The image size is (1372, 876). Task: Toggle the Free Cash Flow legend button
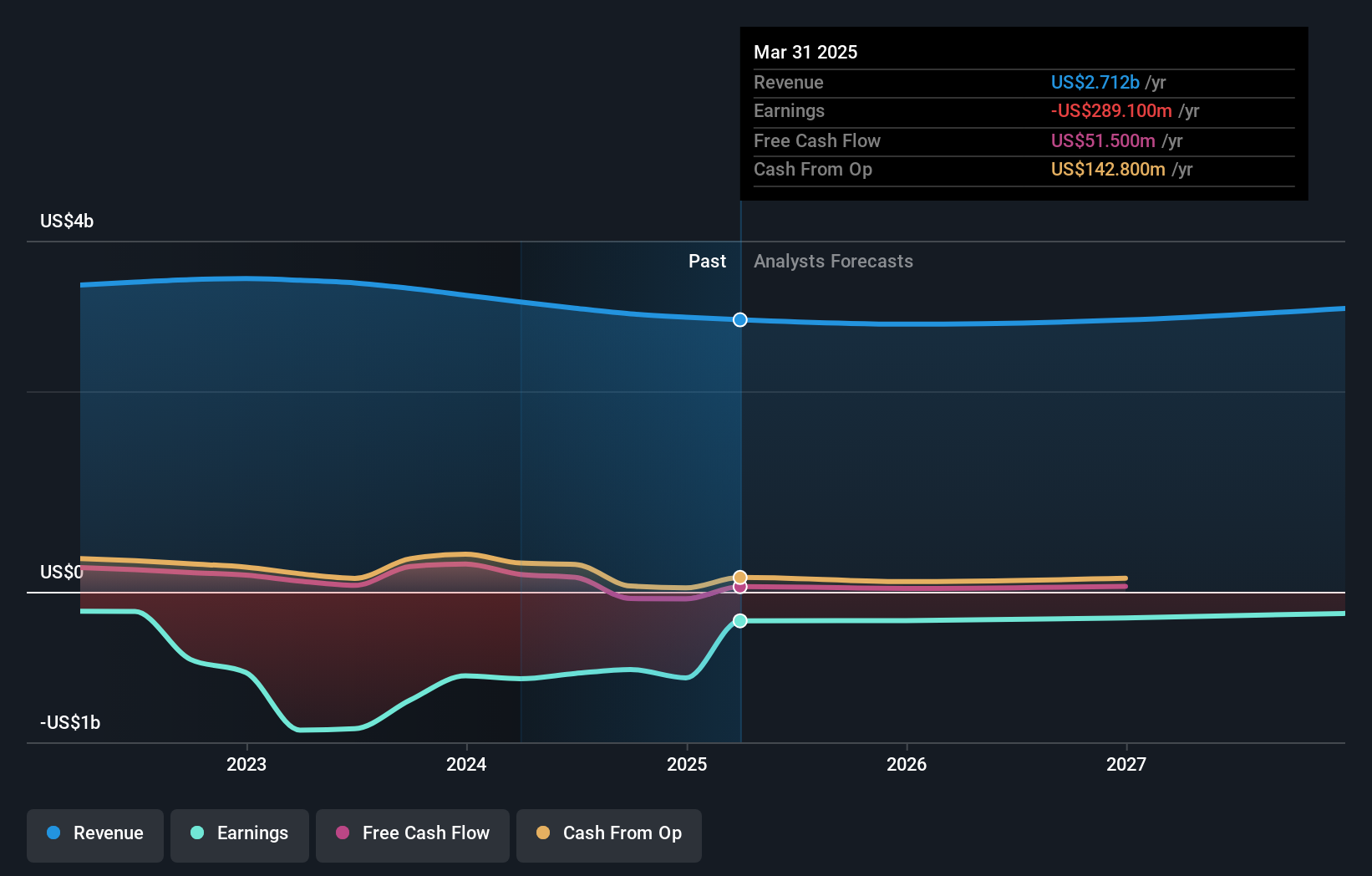click(413, 835)
